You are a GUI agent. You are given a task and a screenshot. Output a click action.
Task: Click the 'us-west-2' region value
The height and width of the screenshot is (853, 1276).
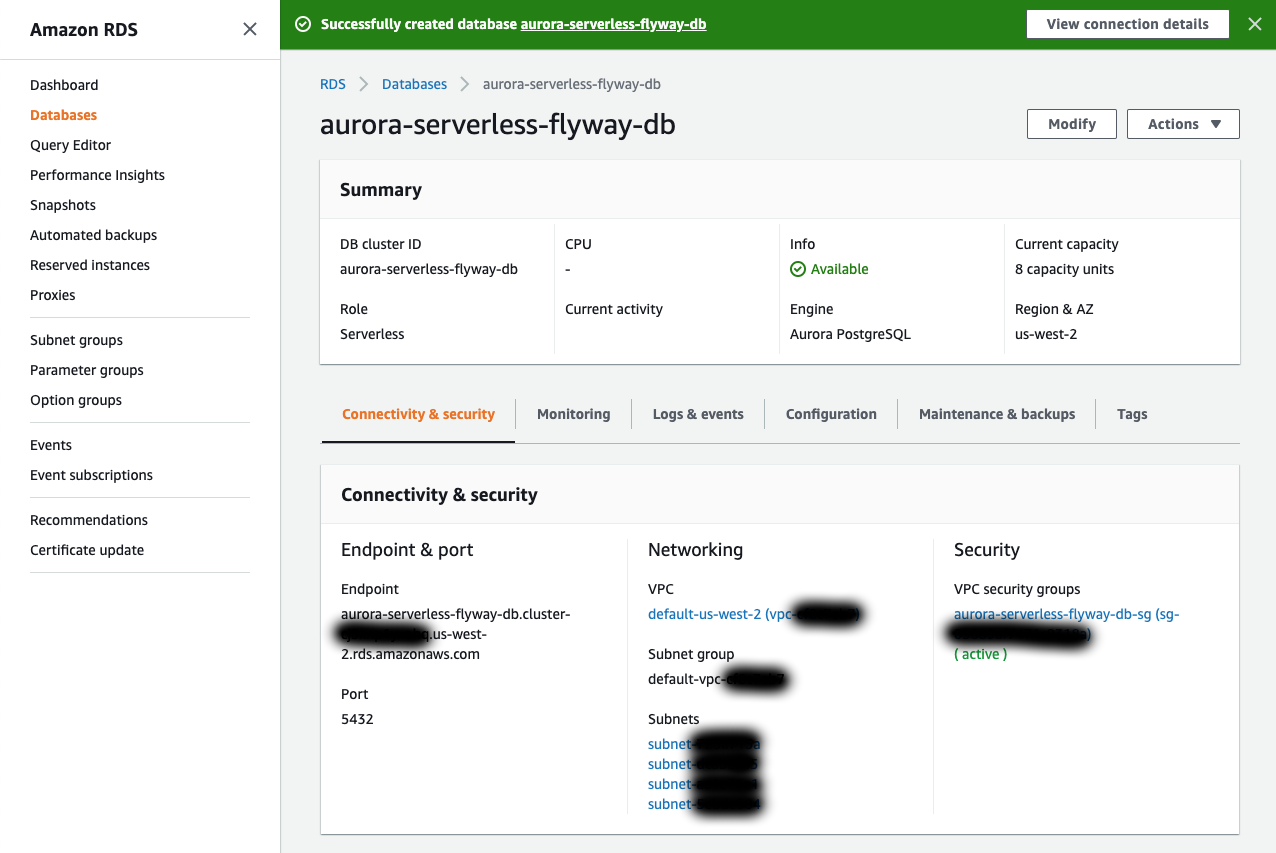(x=1046, y=334)
